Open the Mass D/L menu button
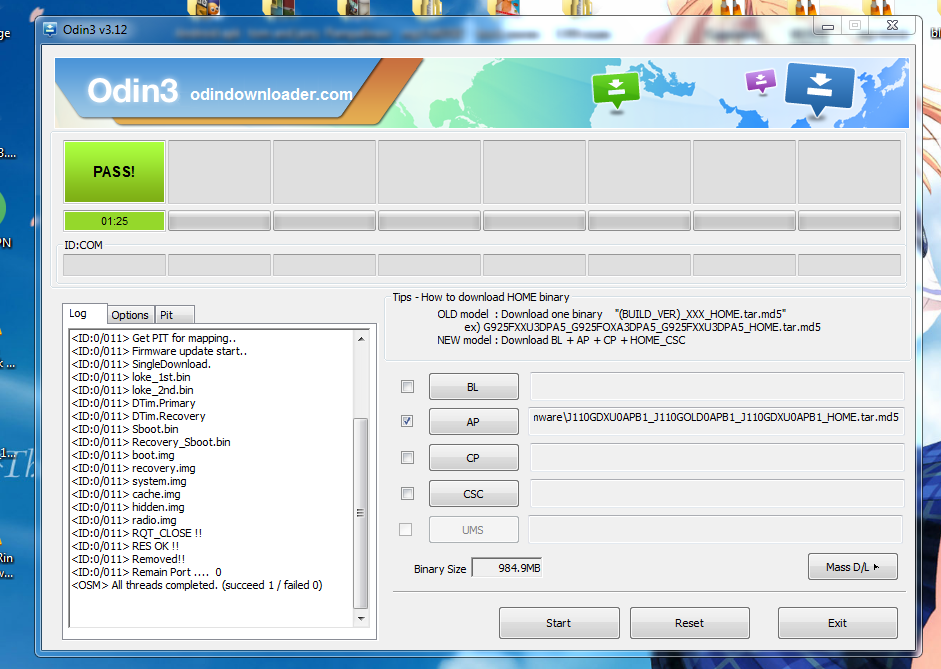This screenshot has height=669, width=941. pyautogui.click(x=853, y=567)
